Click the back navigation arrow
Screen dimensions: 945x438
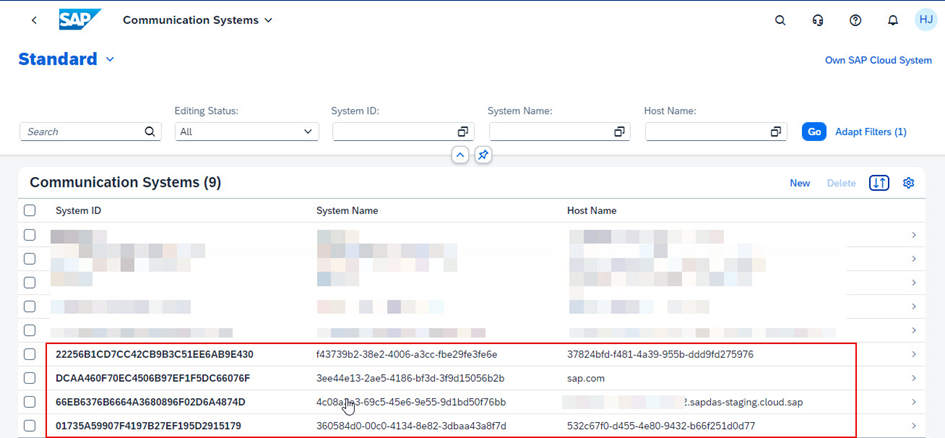[35, 20]
